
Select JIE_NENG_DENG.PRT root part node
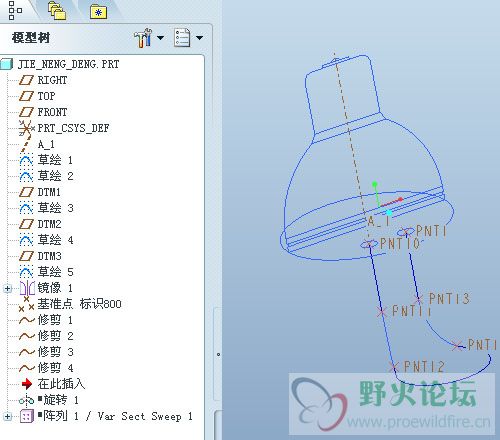pyautogui.click(x=68, y=64)
